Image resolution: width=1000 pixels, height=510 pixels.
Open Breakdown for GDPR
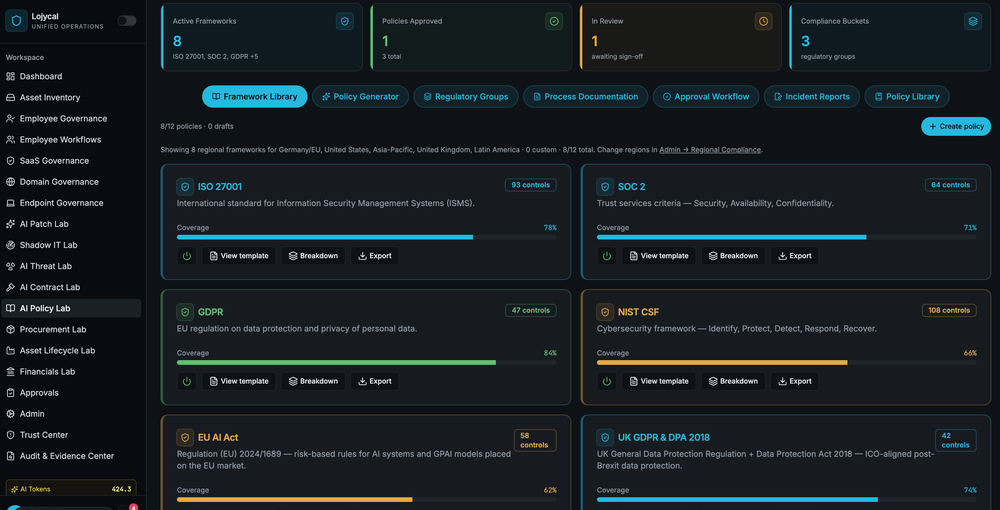click(313, 381)
